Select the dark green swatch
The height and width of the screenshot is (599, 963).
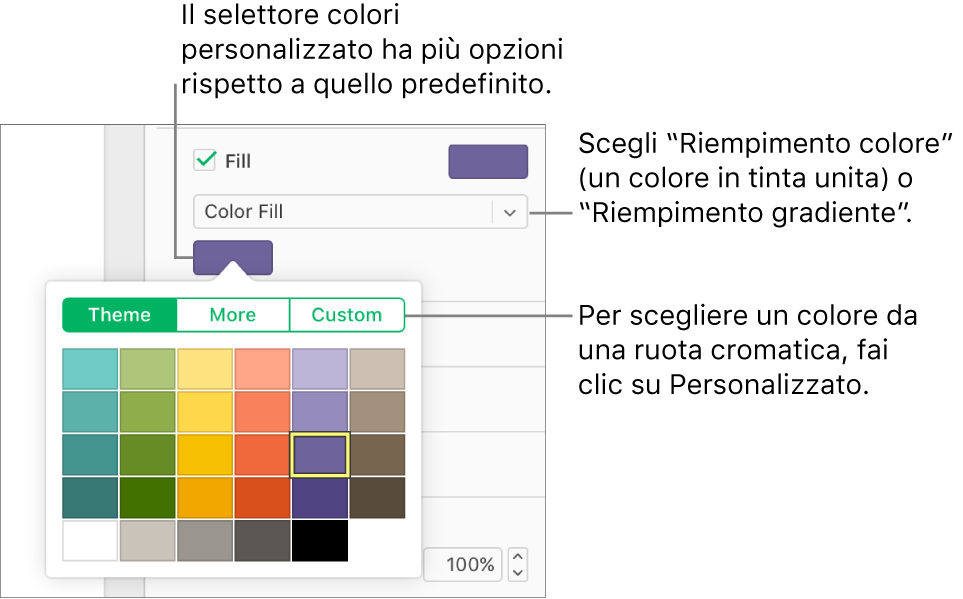click(x=147, y=497)
